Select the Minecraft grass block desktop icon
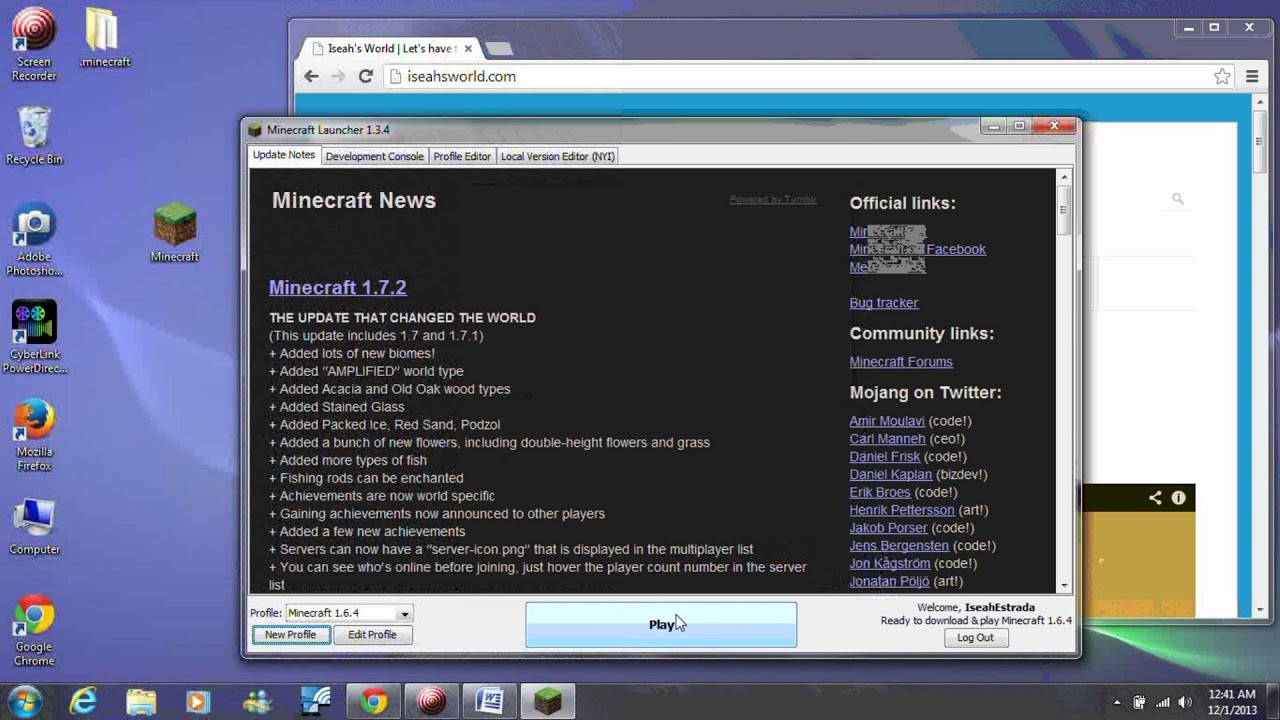Viewport: 1280px width, 720px height. pos(175,233)
